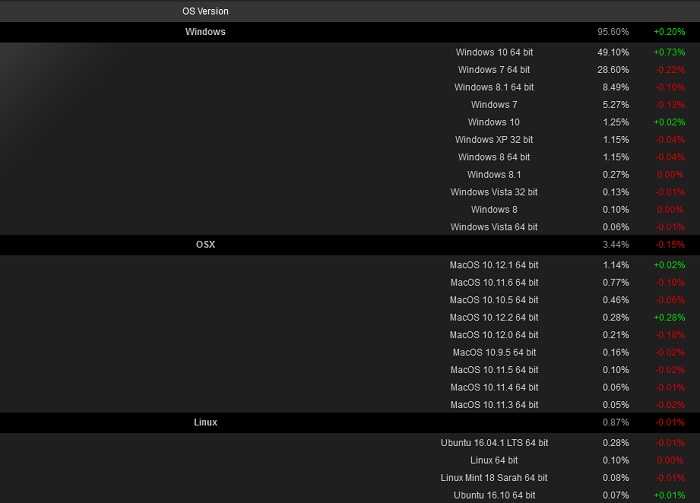Select the Windows 10 64 bit row
The image size is (700, 503).
pyautogui.click(x=494, y=52)
